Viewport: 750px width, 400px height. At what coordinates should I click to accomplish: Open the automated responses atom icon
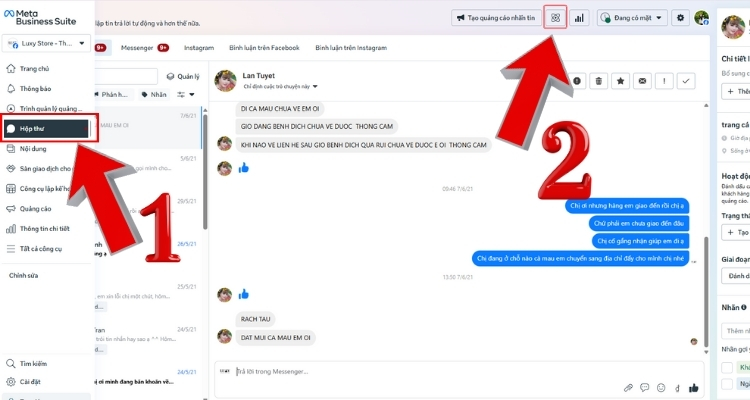[x=555, y=18]
